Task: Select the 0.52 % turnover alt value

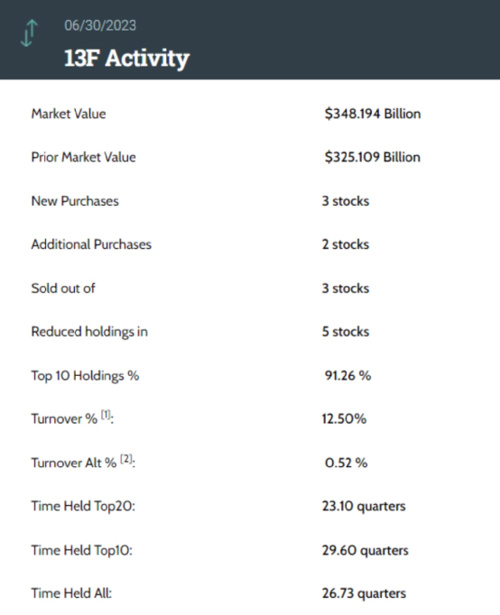Action: [x=346, y=463]
